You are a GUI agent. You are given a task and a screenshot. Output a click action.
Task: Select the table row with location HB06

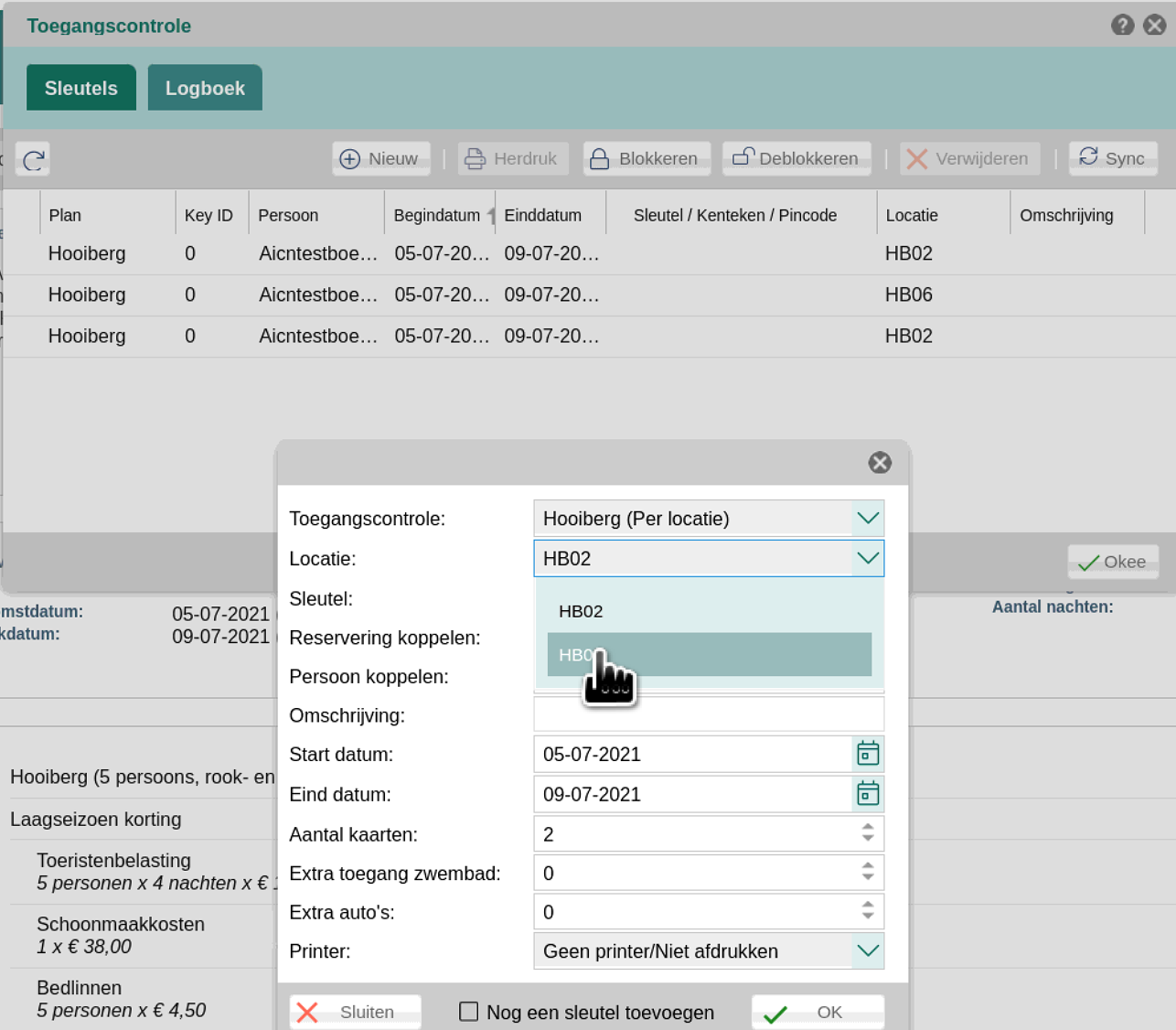589,295
